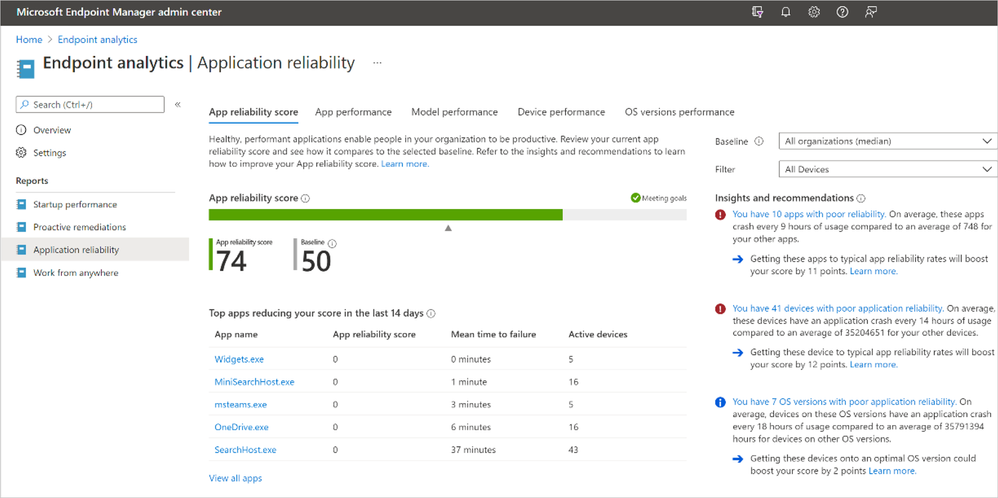Viewport: 998px width, 498px height.
Task: Switch to App performance tab
Action: coord(353,112)
